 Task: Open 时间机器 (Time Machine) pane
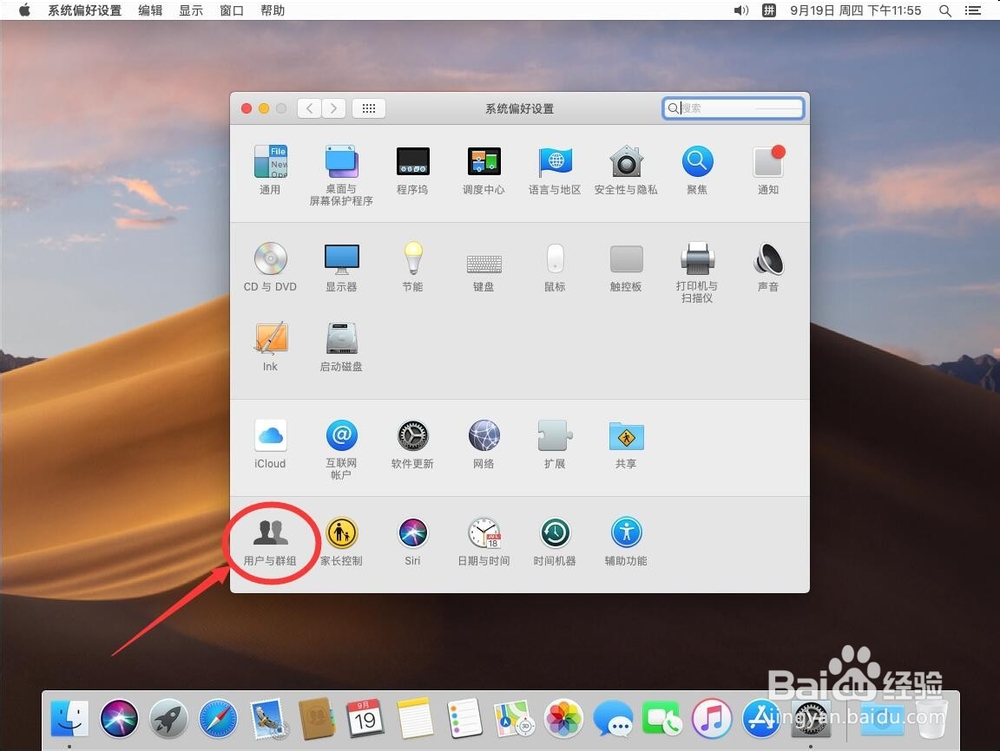tap(555, 541)
